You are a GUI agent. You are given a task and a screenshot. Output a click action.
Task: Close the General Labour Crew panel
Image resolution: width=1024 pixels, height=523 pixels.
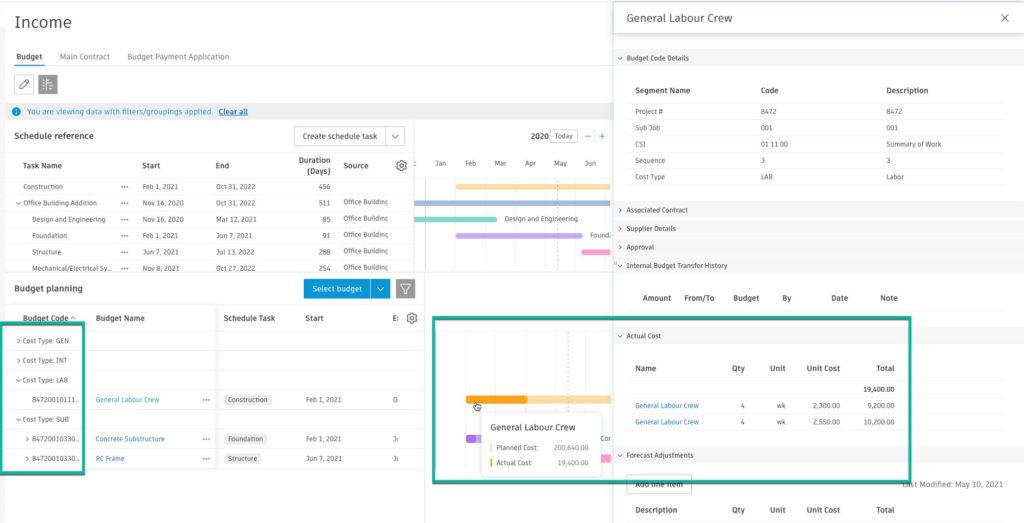tap(1004, 18)
